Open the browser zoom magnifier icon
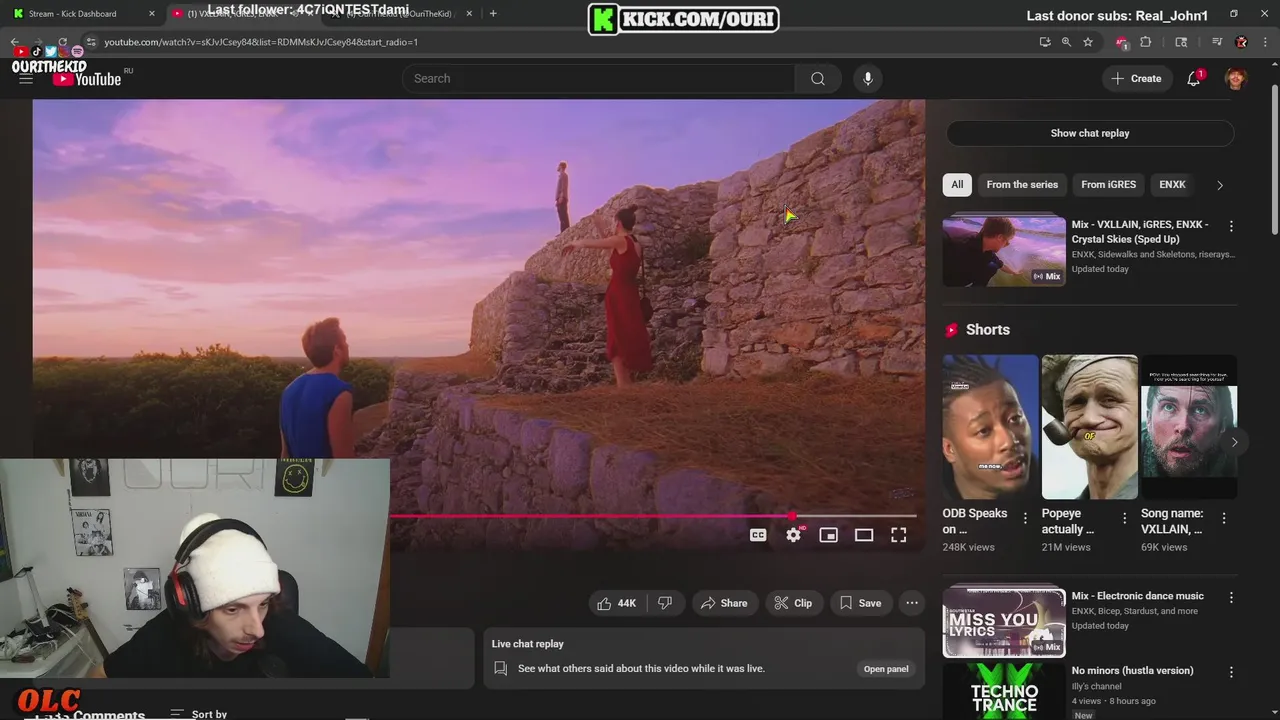1280x720 pixels. tap(1066, 42)
